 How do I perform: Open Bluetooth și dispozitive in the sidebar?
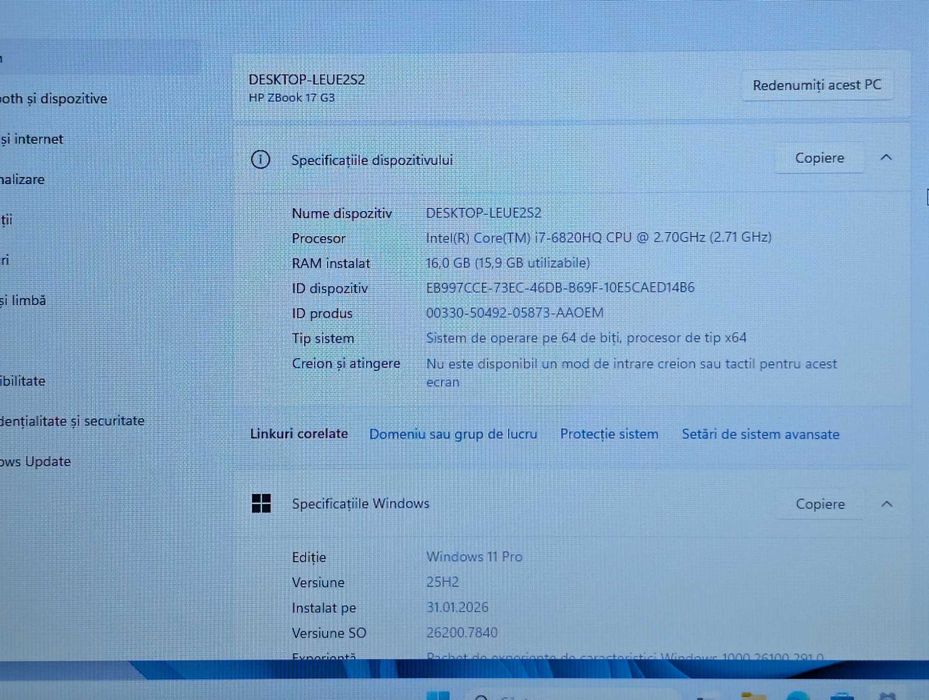(54, 98)
